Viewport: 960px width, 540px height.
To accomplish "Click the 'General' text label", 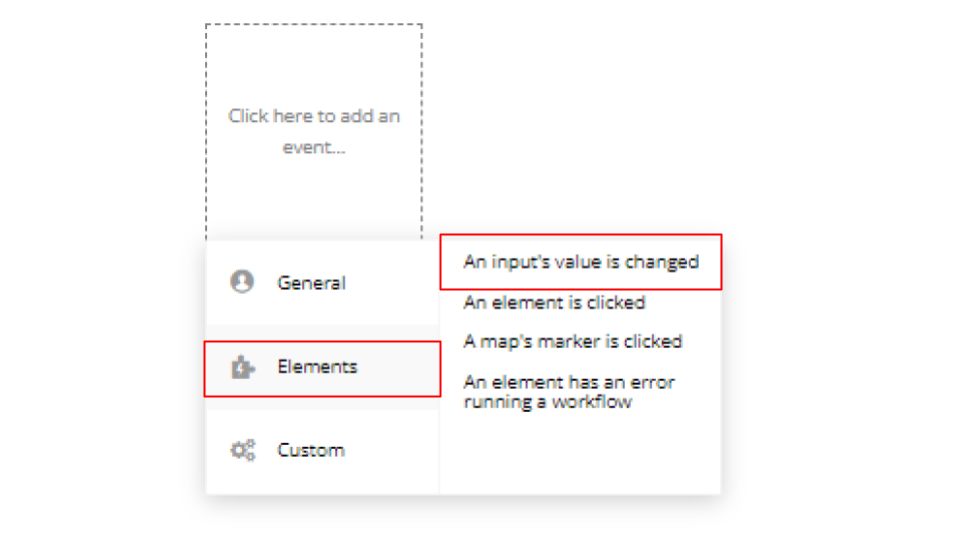I will [311, 283].
